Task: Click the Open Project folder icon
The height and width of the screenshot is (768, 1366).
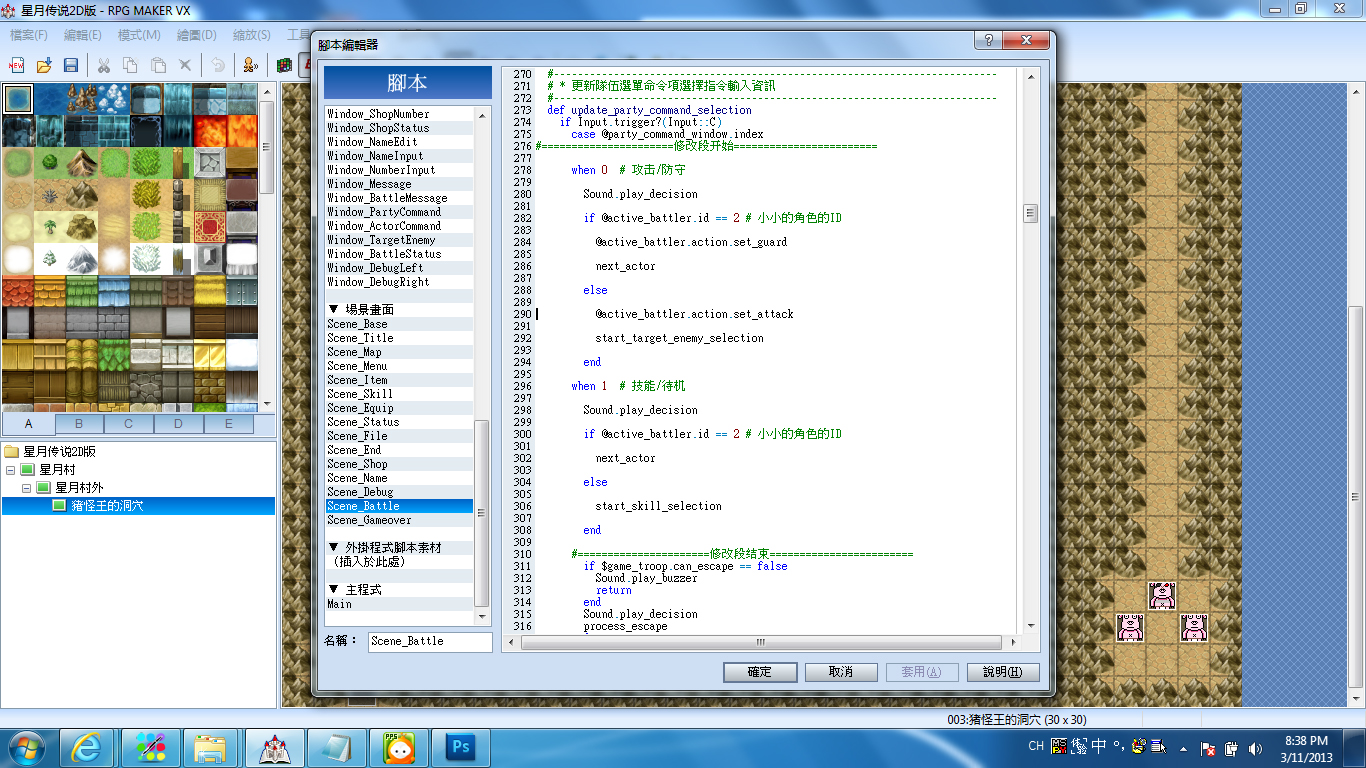Action: coord(44,65)
